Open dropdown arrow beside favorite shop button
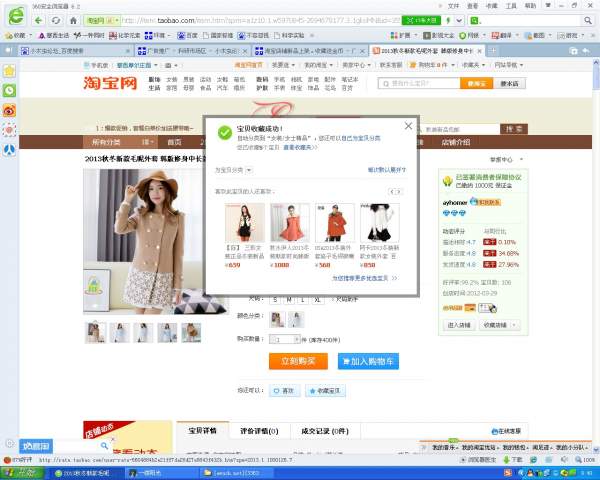This screenshot has height=480, width=600. tap(514, 325)
